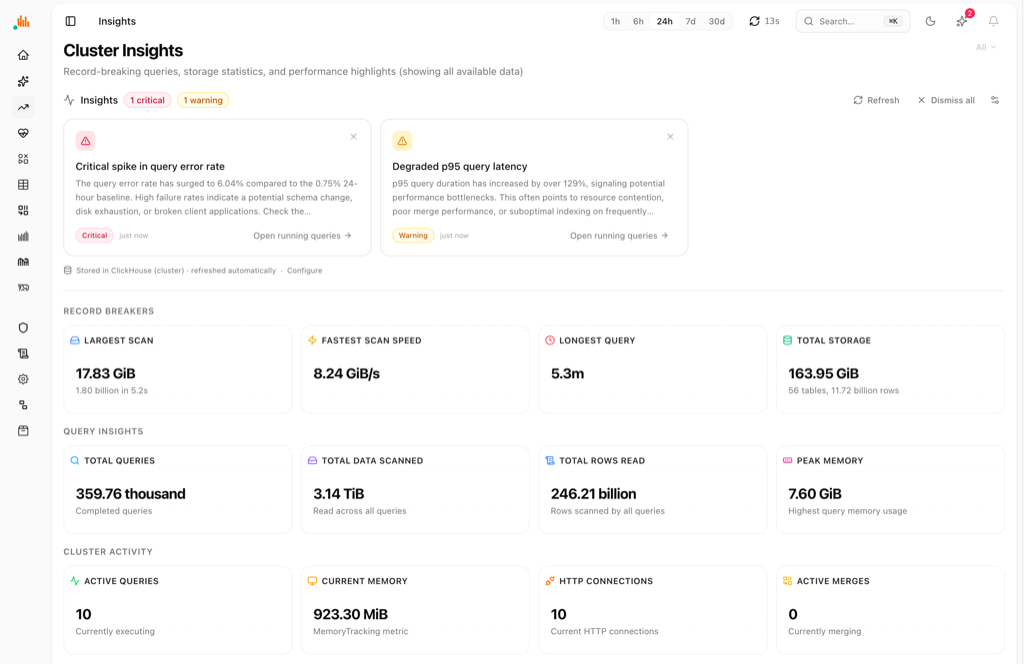The width and height of the screenshot is (1024, 664).
Task: Click the sidebar icon with circle, cross, triangle and square
Action: (x=23, y=159)
